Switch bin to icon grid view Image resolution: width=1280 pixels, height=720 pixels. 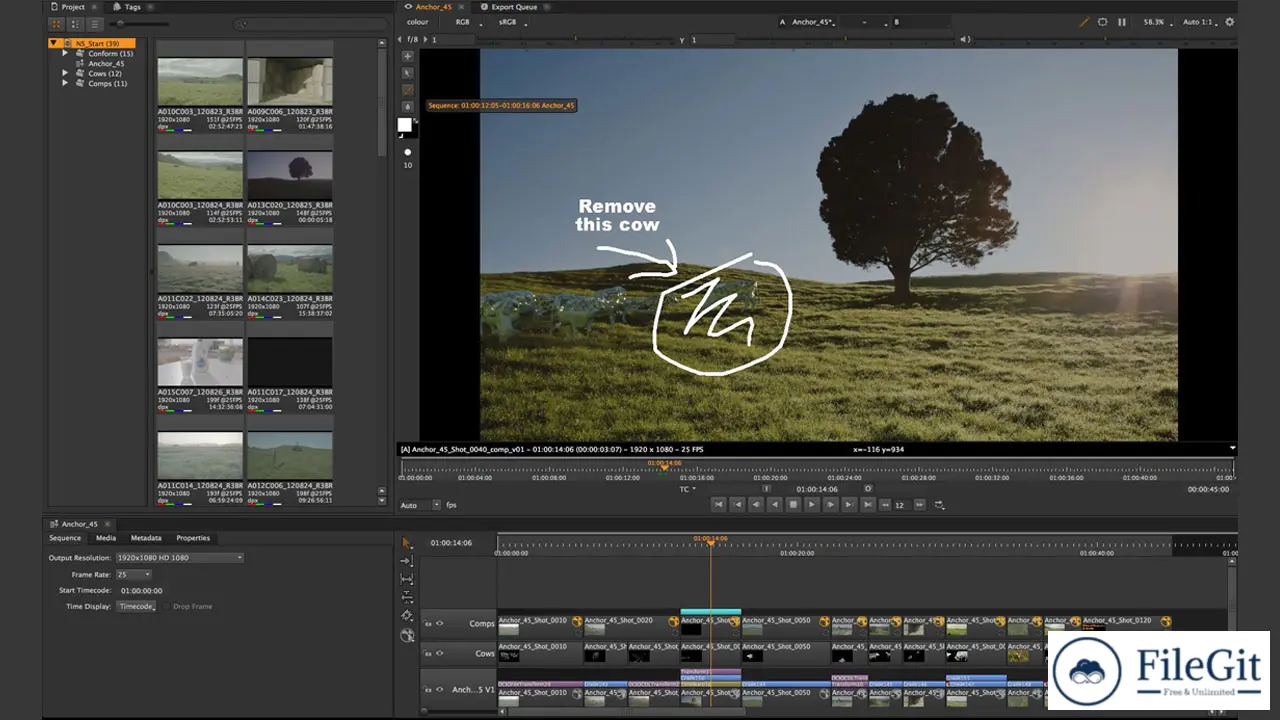click(x=56, y=23)
